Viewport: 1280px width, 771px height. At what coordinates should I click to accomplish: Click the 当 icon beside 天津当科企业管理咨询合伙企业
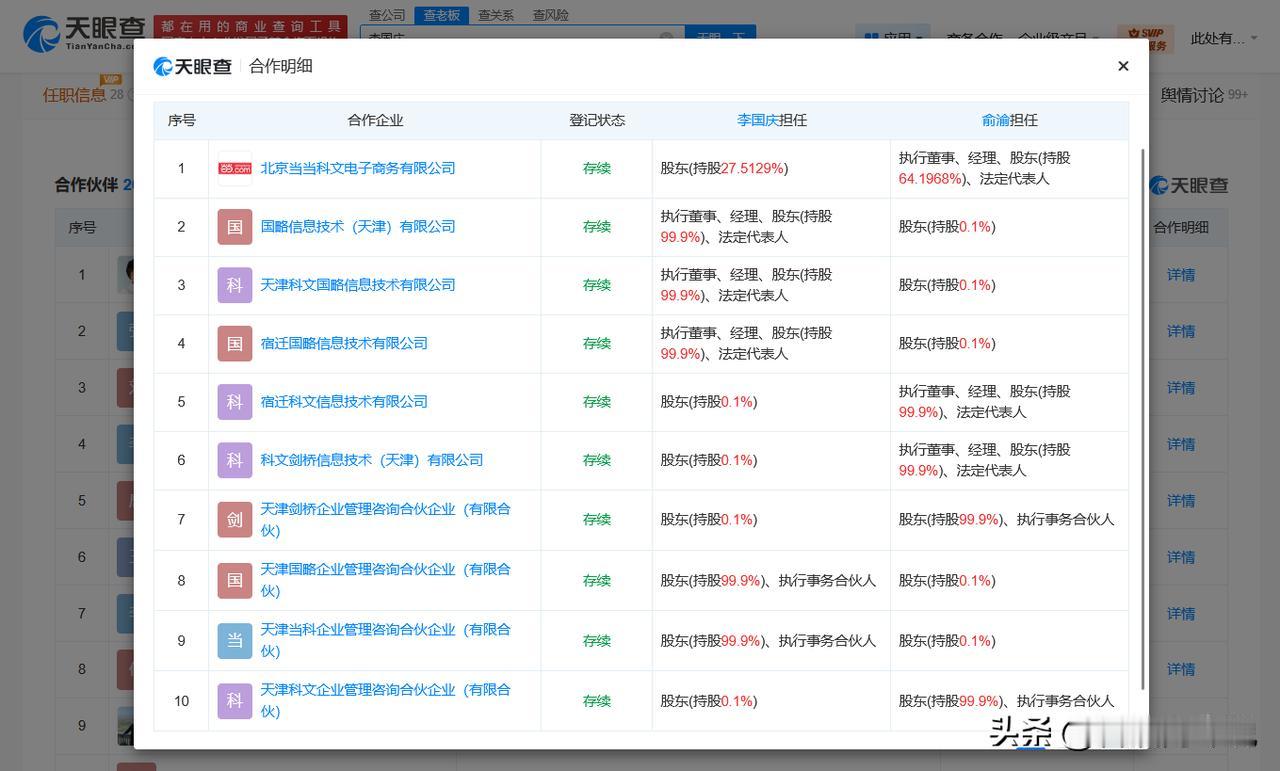(x=235, y=640)
